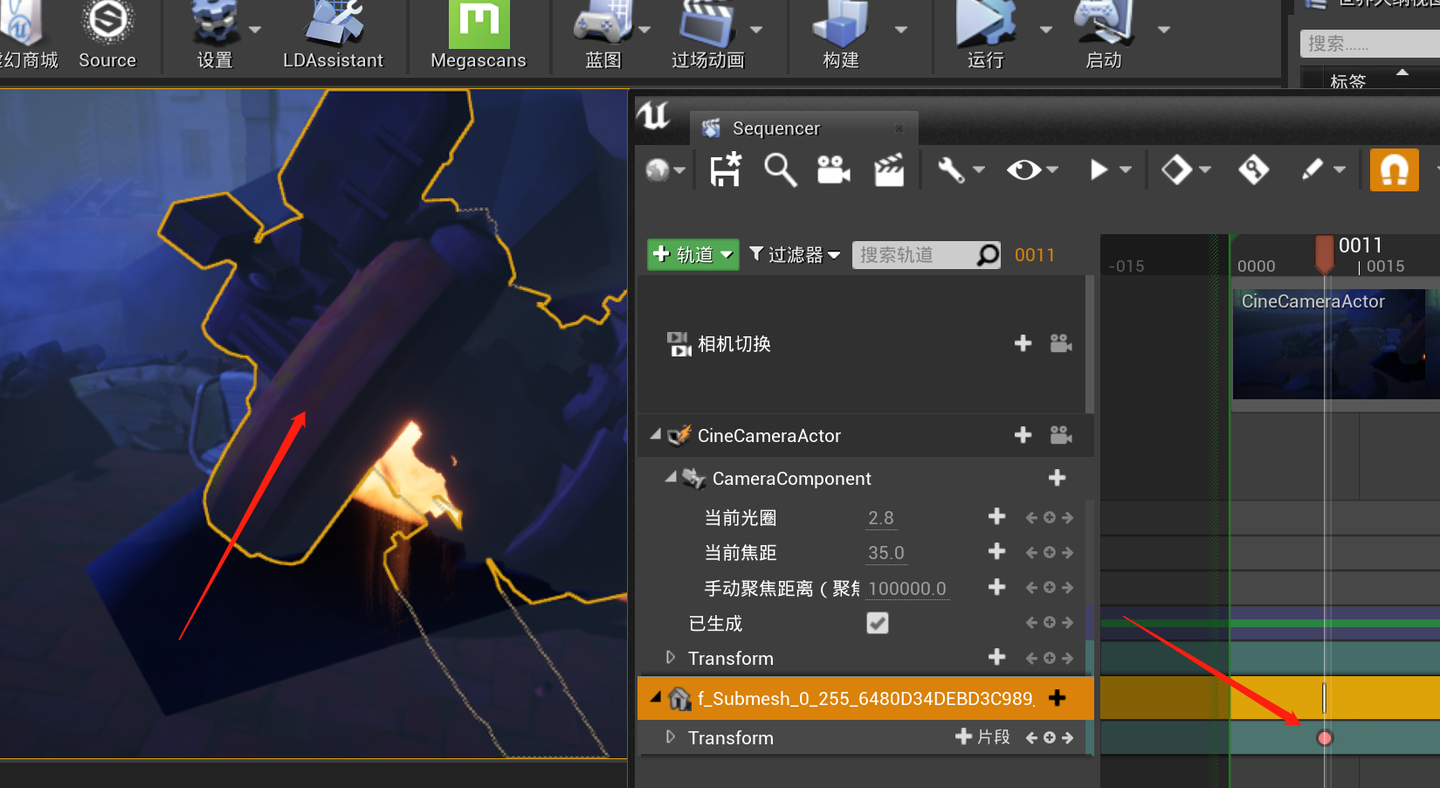
Task: Open the render movie clapperboard icon
Action: click(x=889, y=169)
